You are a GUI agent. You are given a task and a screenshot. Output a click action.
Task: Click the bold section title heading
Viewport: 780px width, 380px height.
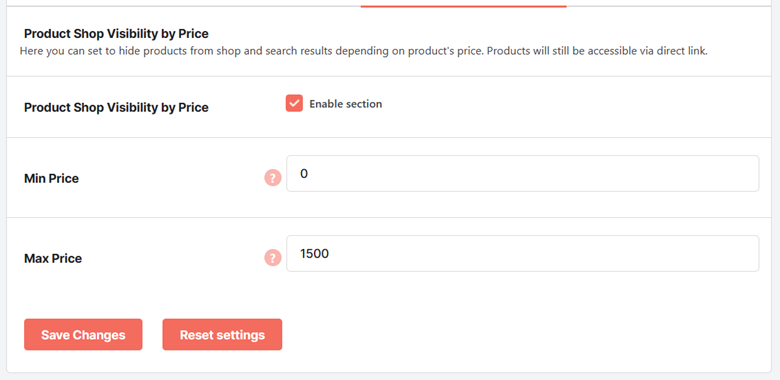[116, 34]
